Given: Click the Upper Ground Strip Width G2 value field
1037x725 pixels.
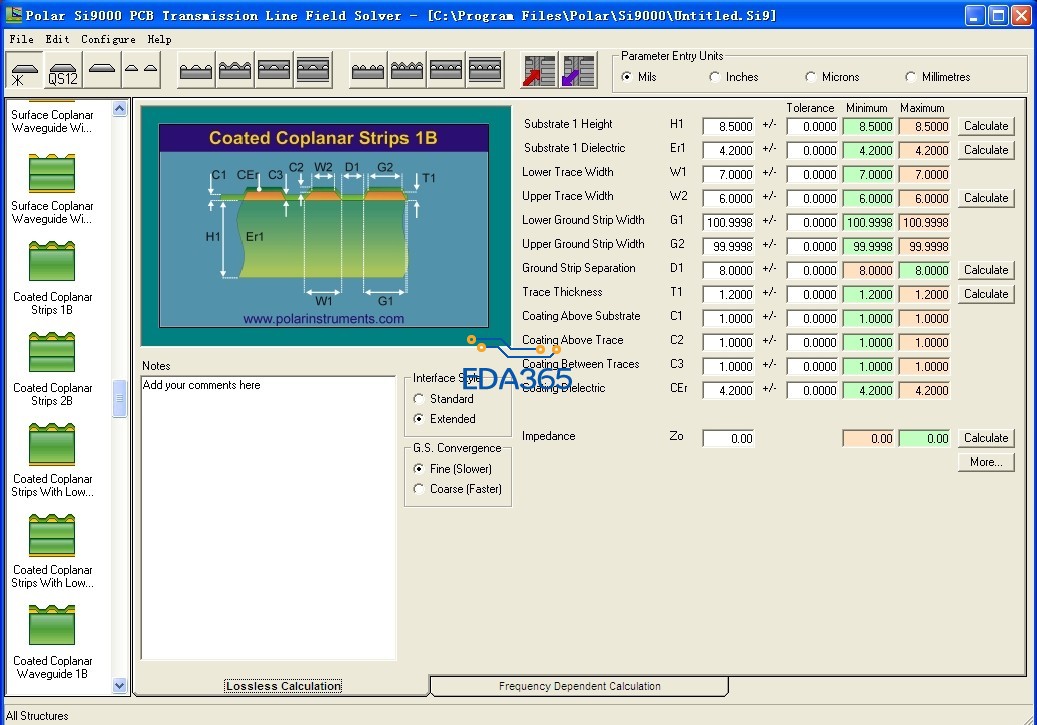Looking at the screenshot, I should pos(728,247).
